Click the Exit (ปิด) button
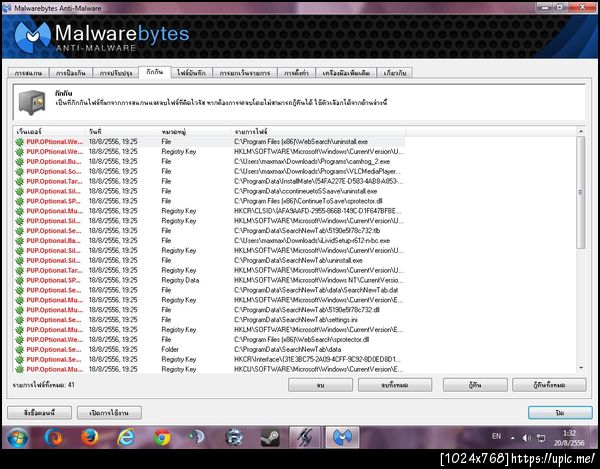The width and height of the screenshot is (600, 469). pyautogui.click(x=560, y=412)
